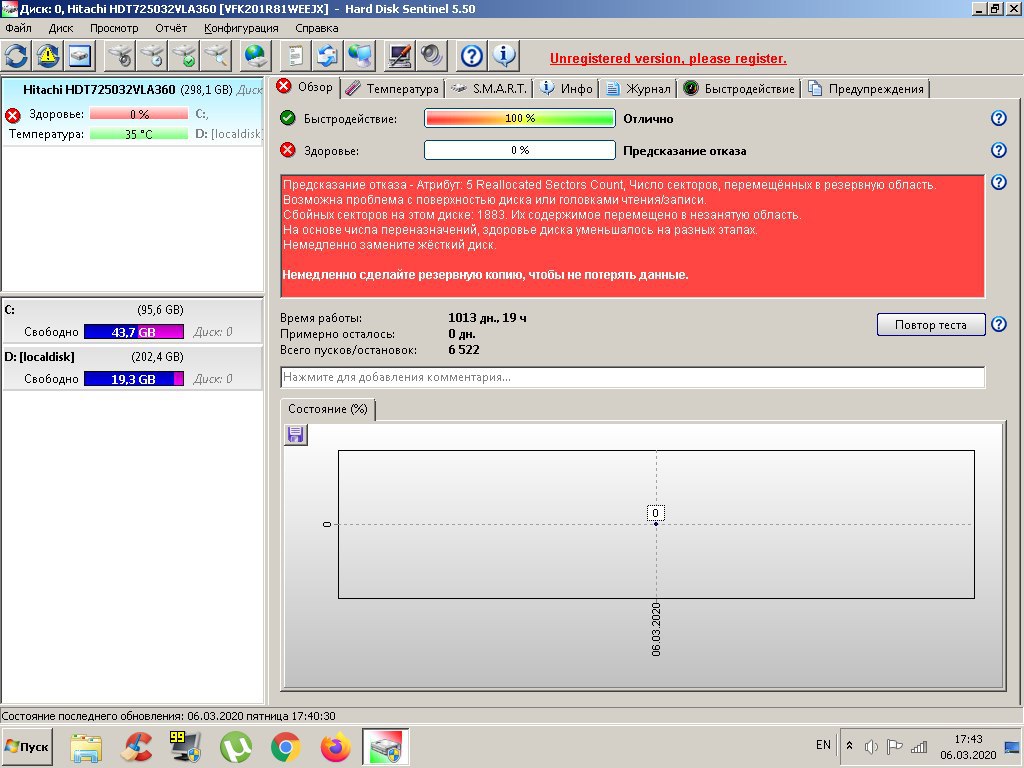Click the blue info bubble toolbar icon
Image resolution: width=1024 pixels, height=768 pixels.
click(x=504, y=56)
